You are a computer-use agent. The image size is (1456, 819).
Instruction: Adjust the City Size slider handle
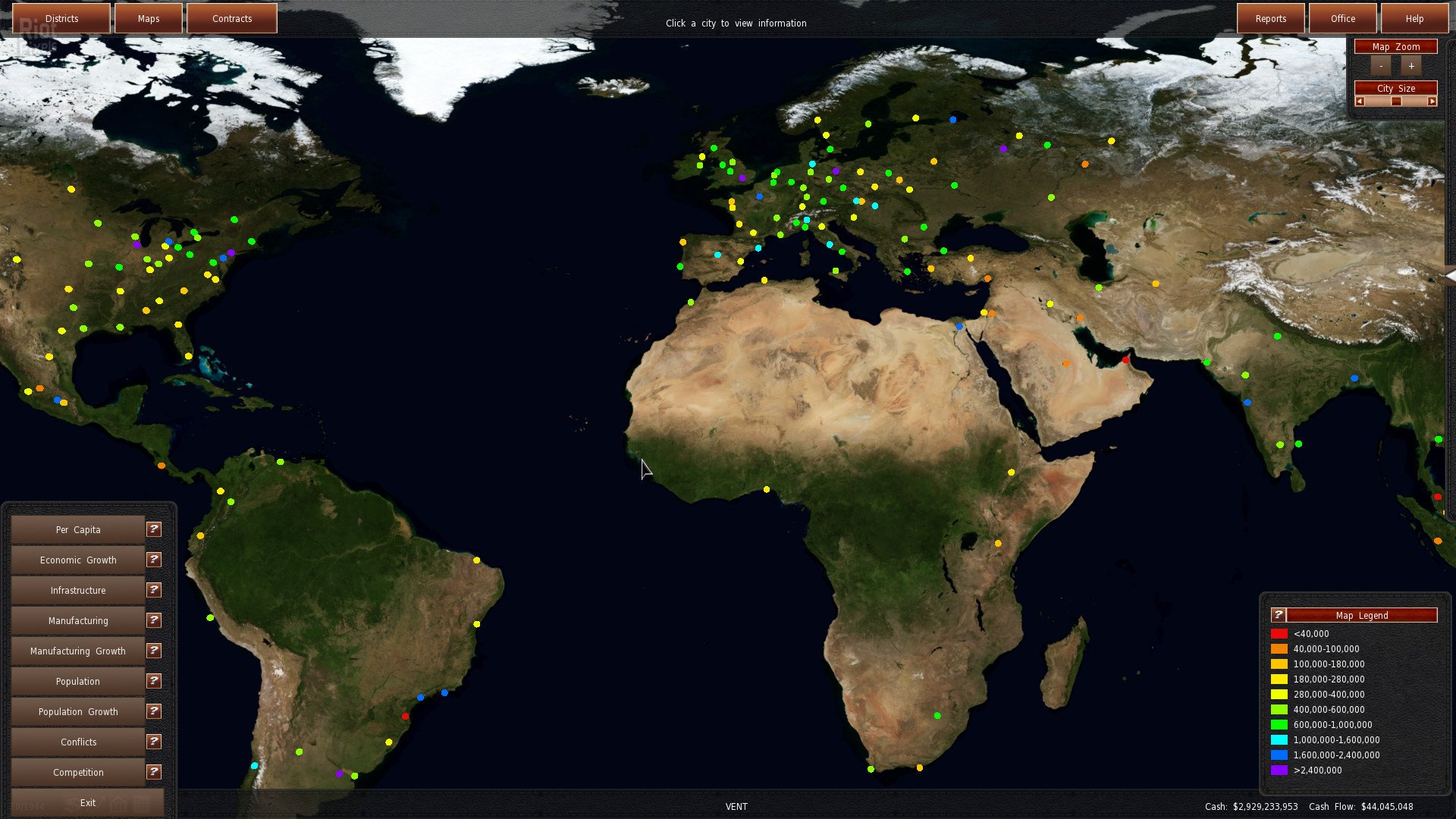click(x=1395, y=100)
